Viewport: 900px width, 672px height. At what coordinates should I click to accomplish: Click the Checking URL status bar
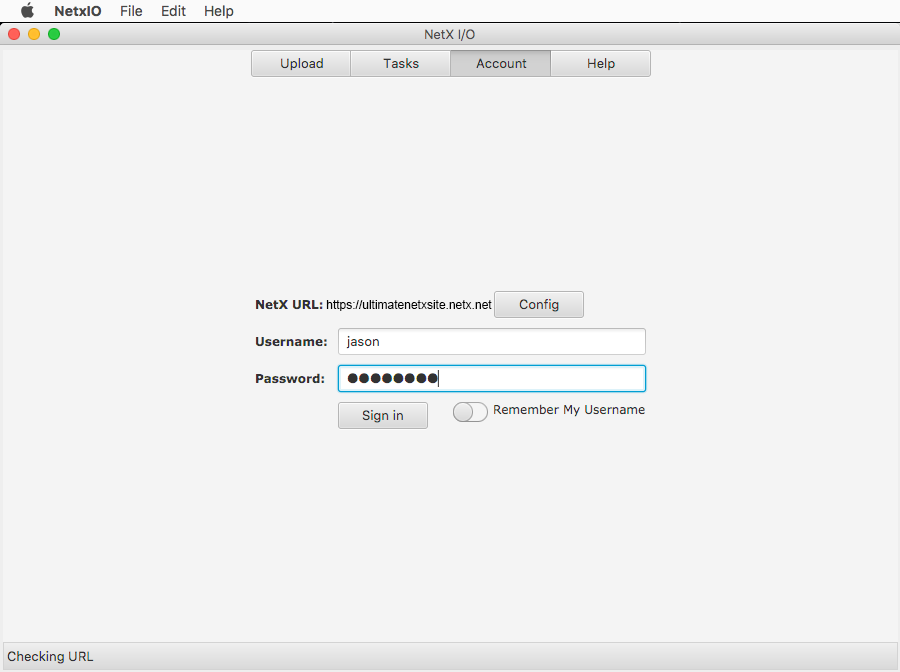450,656
